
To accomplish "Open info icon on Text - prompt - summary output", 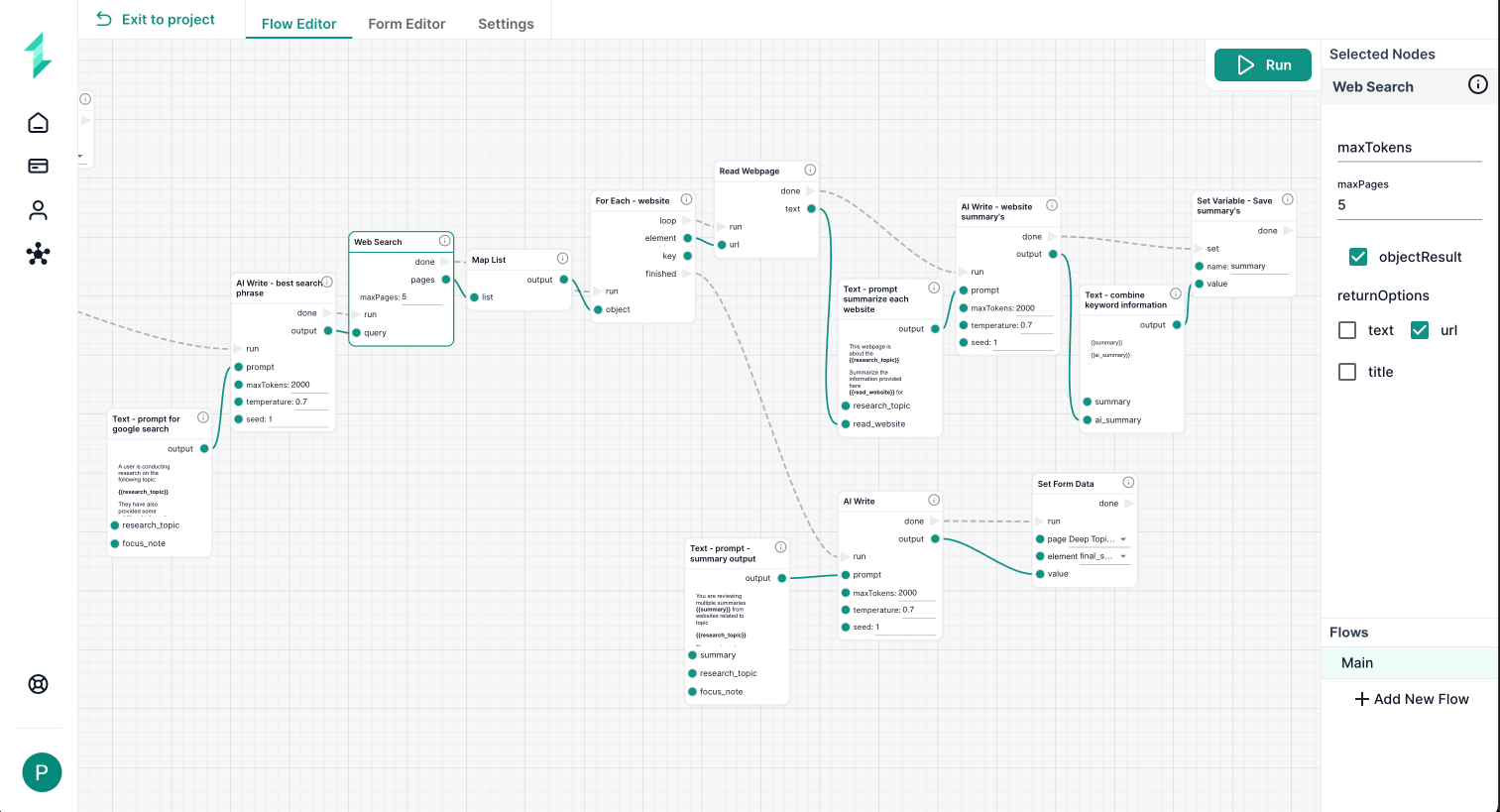I will [x=780, y=547].
